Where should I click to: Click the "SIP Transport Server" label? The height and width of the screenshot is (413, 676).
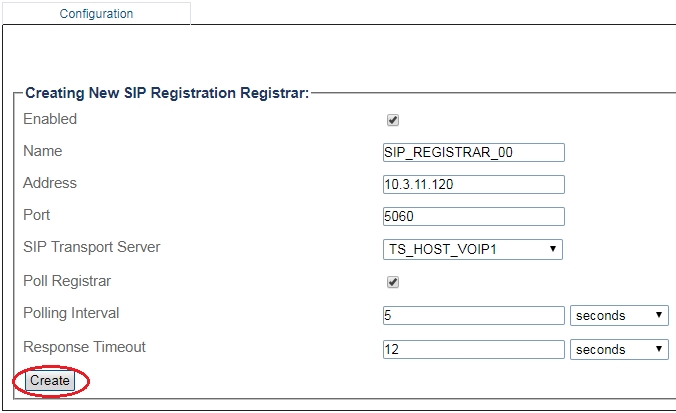(x=91, y=247)
